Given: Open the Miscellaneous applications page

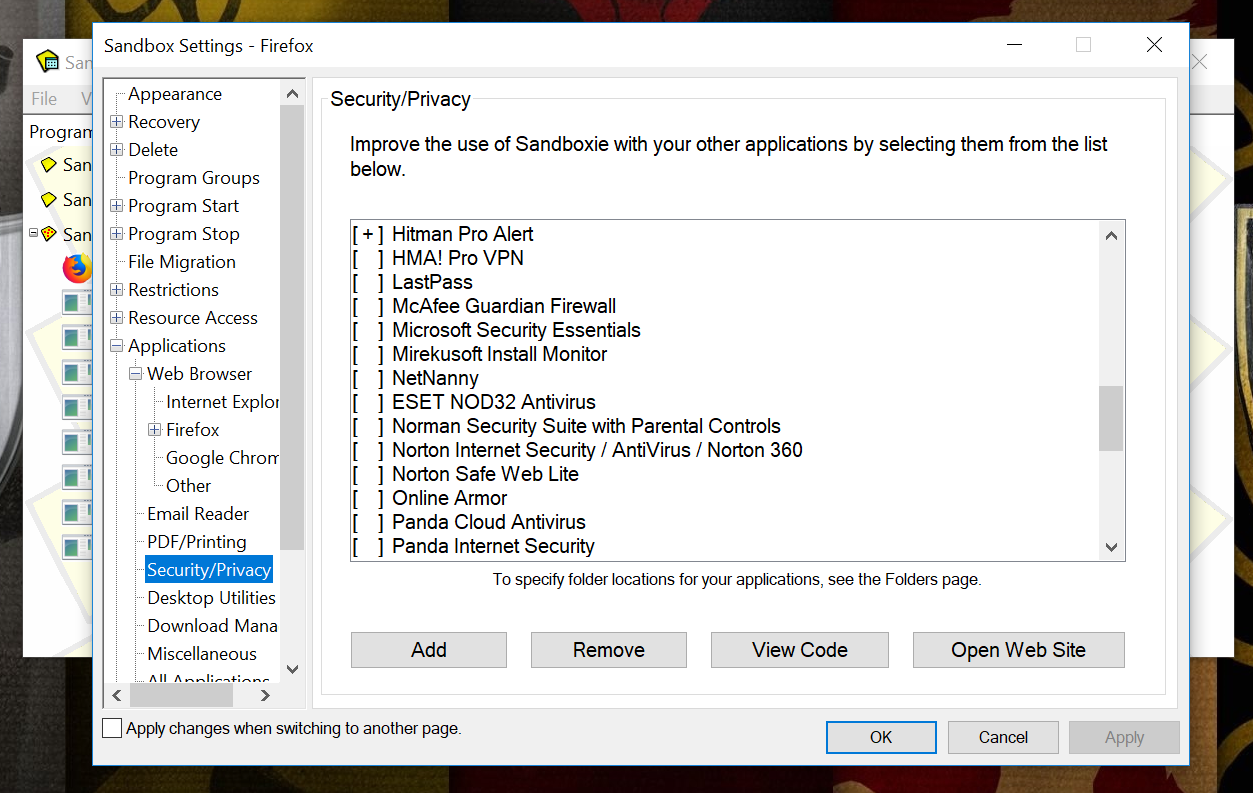Looking at the screenshot, I should pyautogui.click(x=202, y=654).
